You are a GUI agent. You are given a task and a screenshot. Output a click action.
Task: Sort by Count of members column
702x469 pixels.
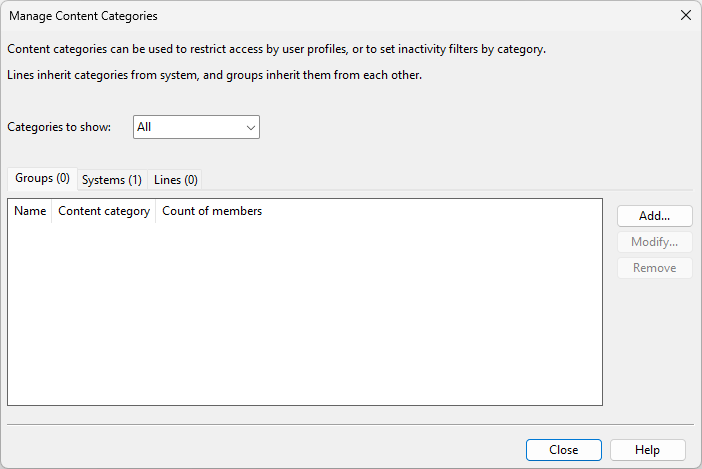pyautogui.click(x=212, y=211)
